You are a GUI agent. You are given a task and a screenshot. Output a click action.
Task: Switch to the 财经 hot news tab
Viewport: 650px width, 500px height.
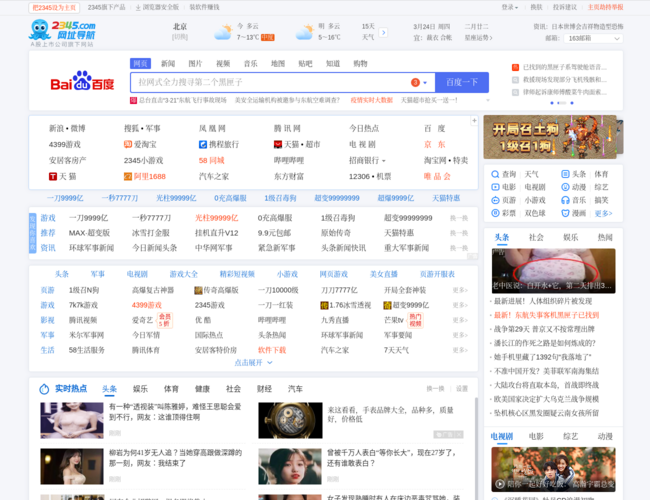click(x=264, y=389)
